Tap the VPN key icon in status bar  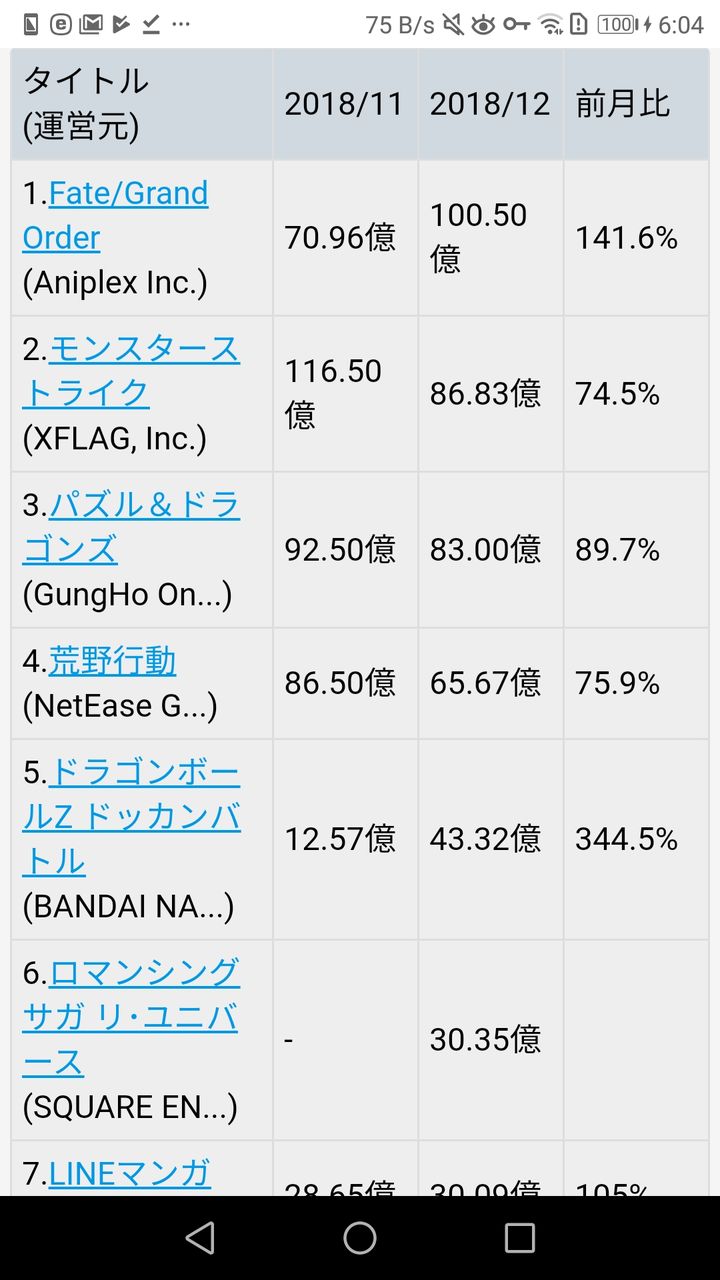517,24
